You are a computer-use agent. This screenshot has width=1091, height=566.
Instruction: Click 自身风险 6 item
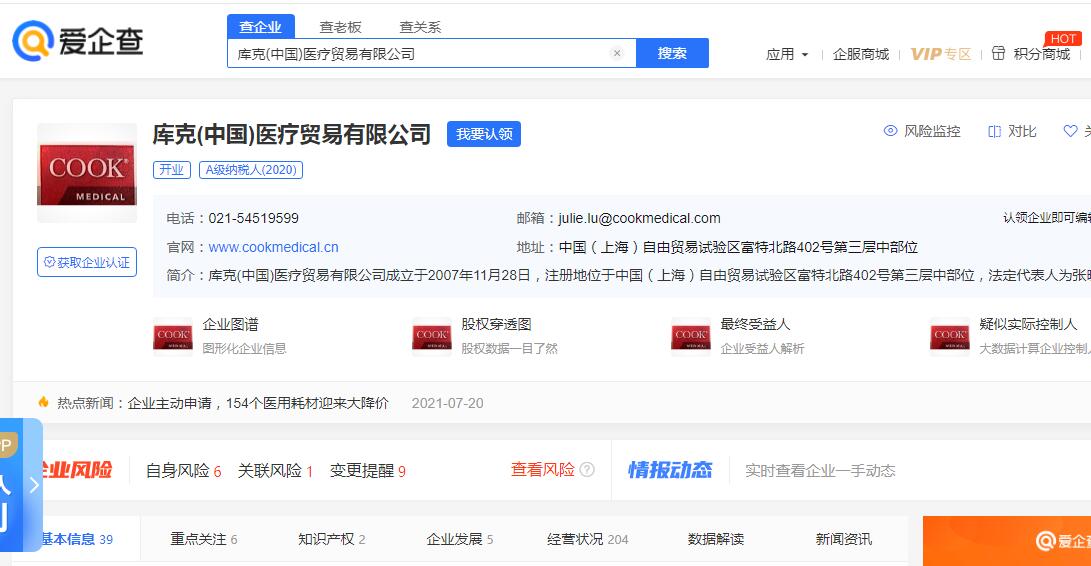click(x=184, y=471)
